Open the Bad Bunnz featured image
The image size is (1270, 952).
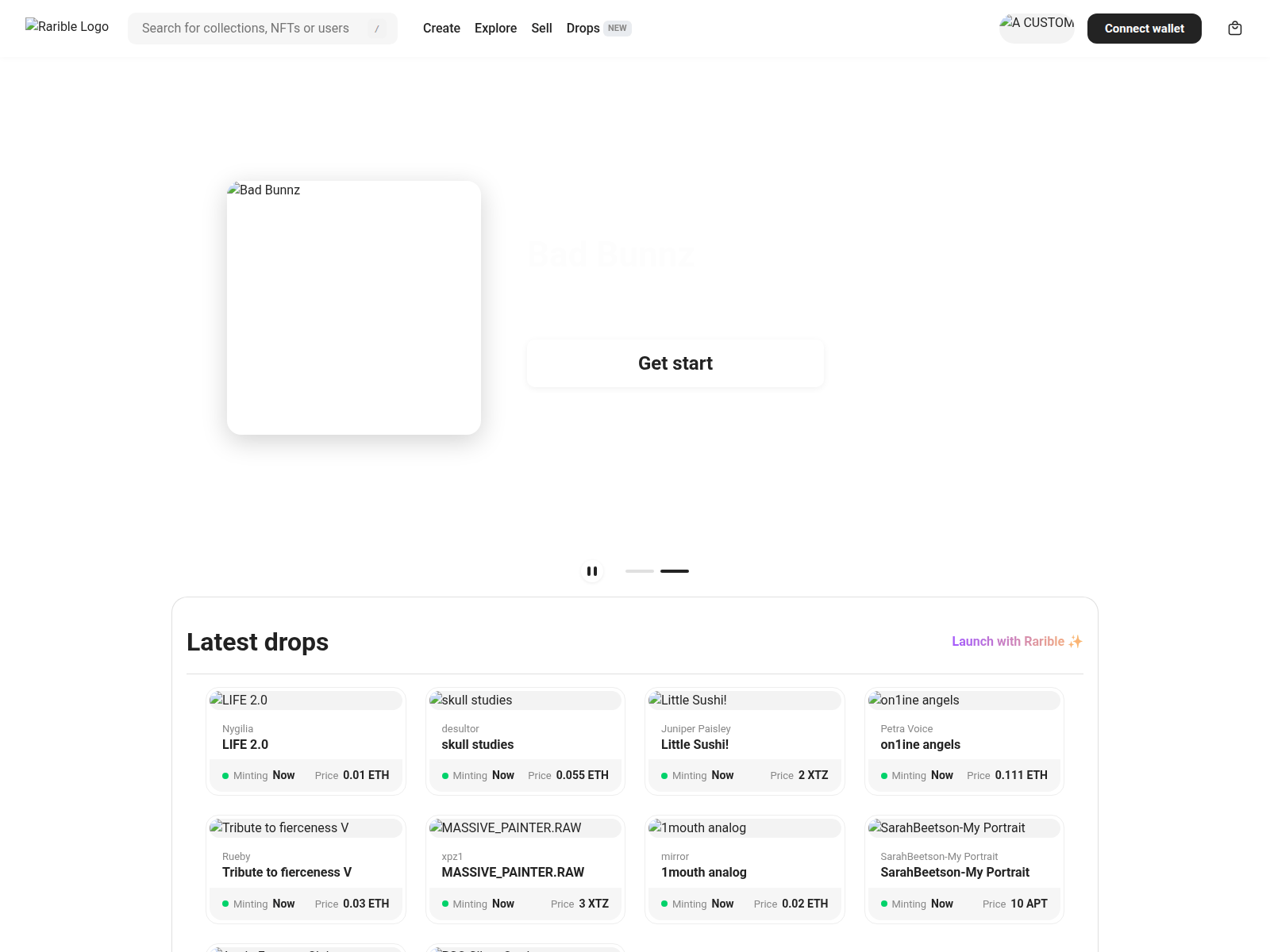(354, 308)
